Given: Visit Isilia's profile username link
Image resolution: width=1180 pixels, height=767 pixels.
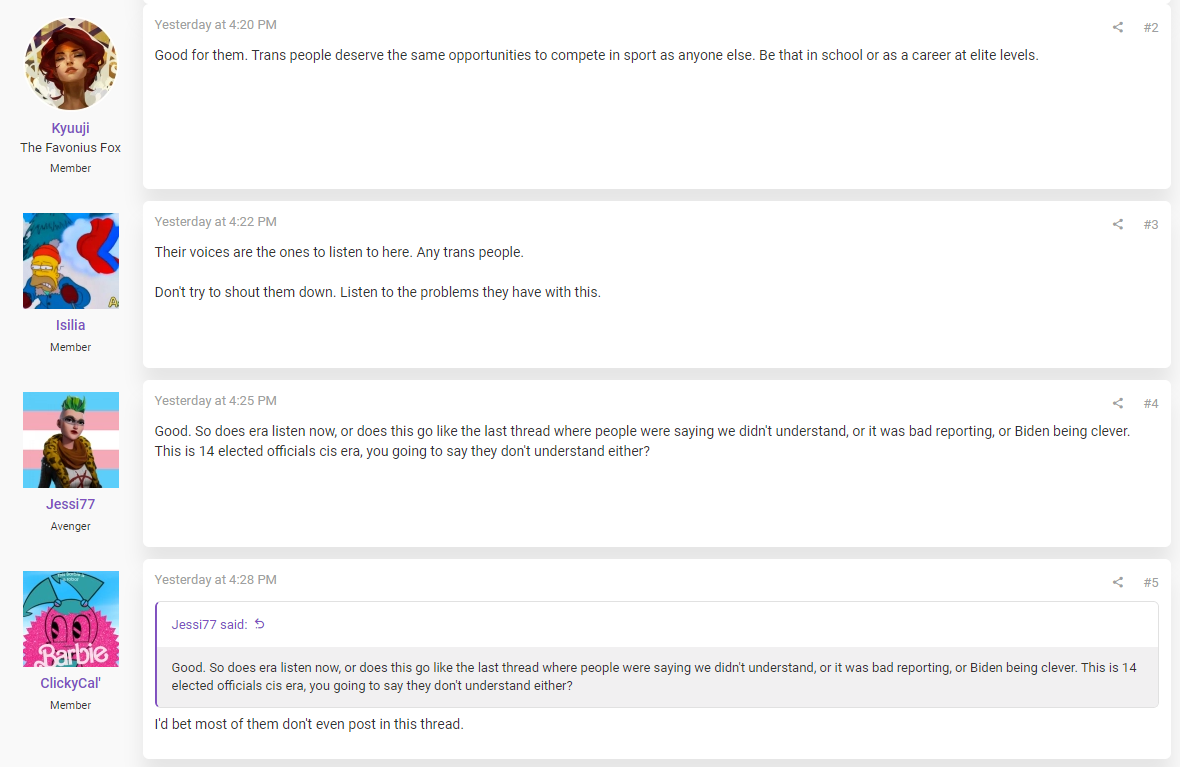Looking at the screenshot, I should coord(71,325).
